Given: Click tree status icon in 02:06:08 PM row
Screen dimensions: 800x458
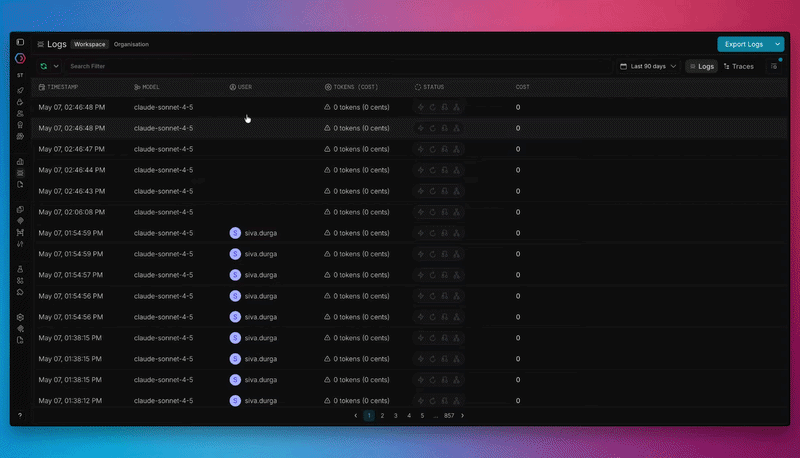Looking at the screenshot, I should pos(457,212).
